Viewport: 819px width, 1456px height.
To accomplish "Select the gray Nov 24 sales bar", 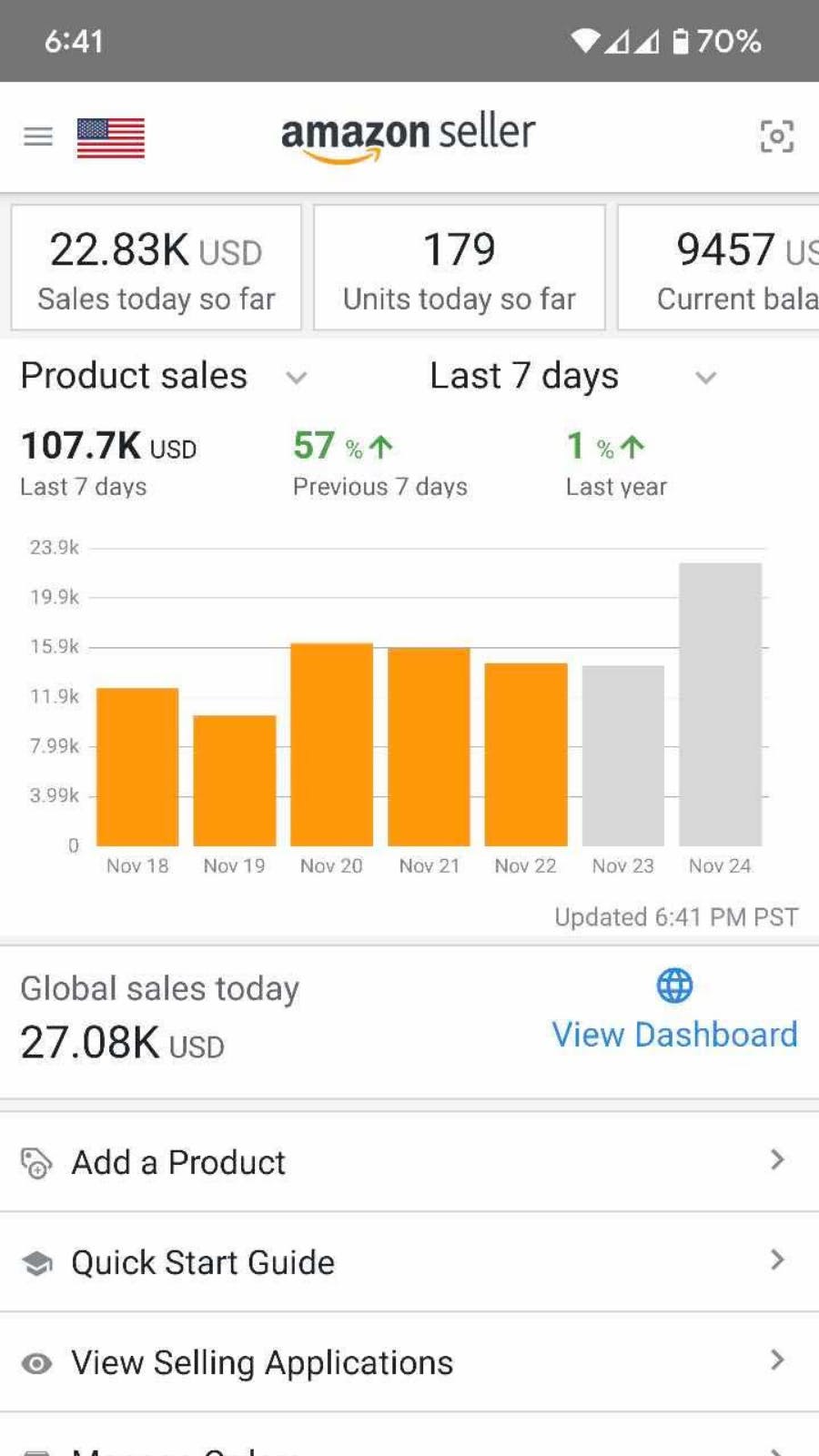I will click(x=720, y=704).
